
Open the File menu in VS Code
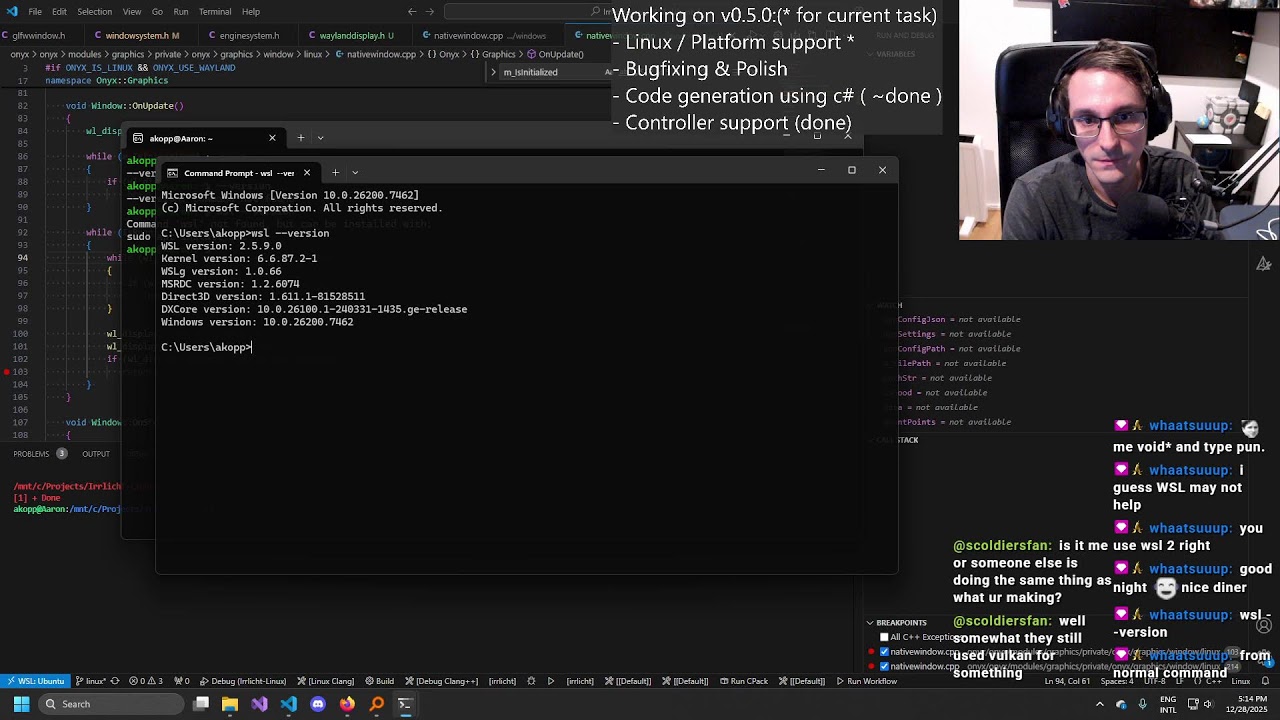click(35, 12)
